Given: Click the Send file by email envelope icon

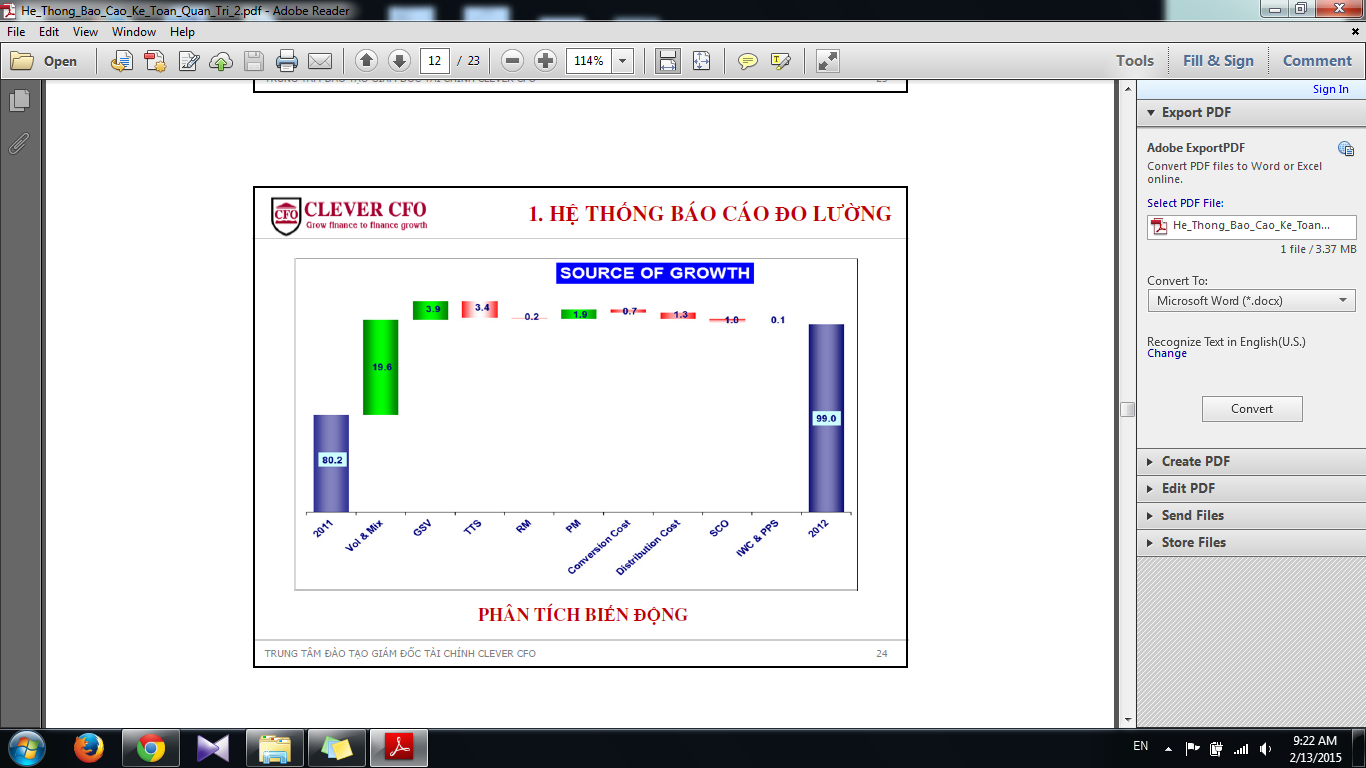Looking at the screenshot, I should pyautogui.click(x=320, y=61).
